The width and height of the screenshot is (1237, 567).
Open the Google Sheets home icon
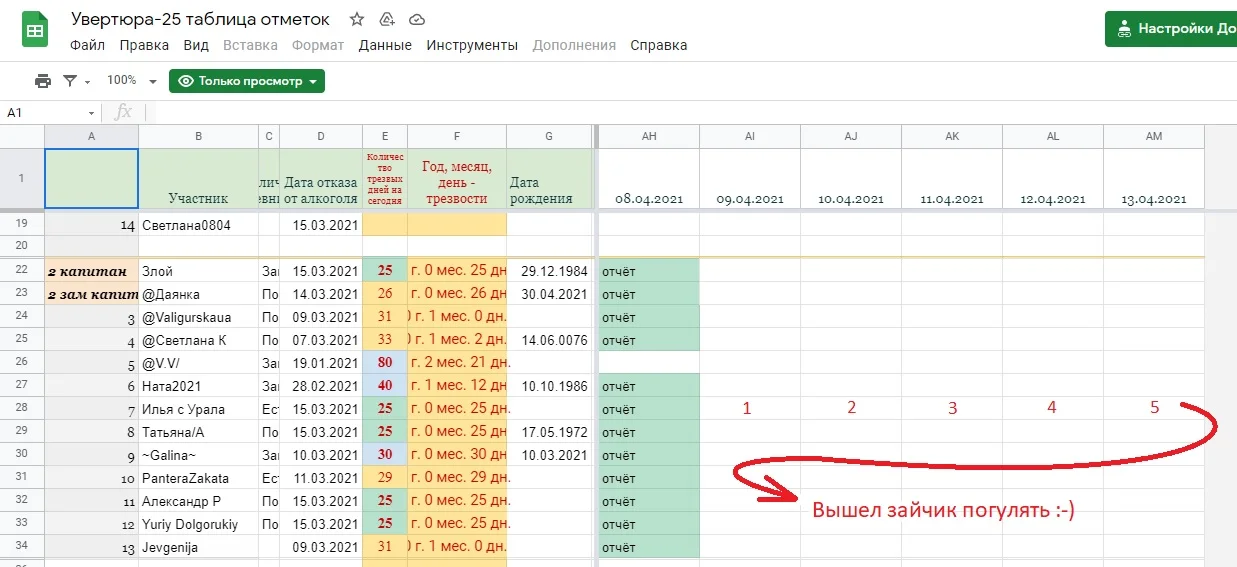pyautogui.click(x=35, y=30)
